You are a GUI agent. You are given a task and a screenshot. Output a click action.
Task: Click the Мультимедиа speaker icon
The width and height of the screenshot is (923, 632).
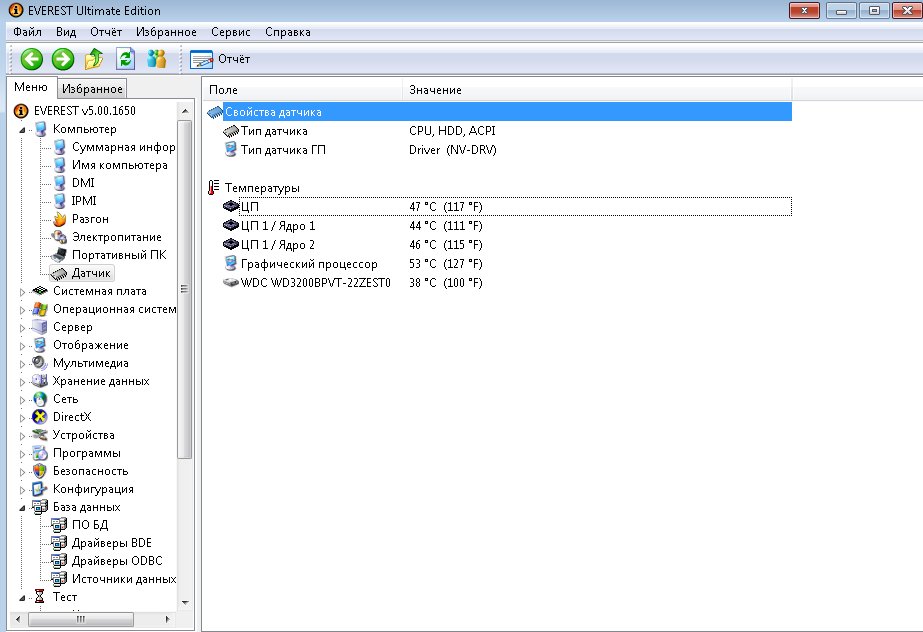point(40,363)
